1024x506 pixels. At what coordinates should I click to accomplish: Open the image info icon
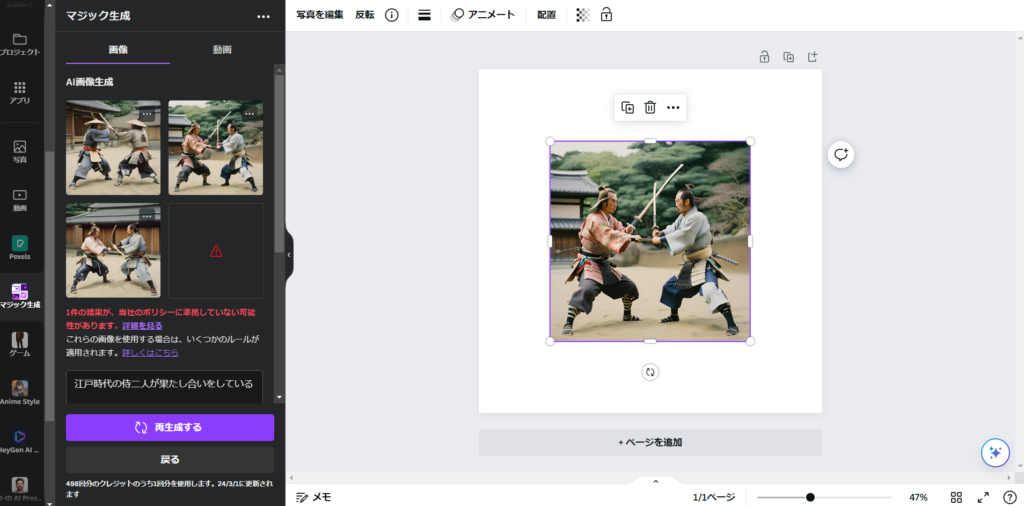pyautogui.click(x=391, y=15)
